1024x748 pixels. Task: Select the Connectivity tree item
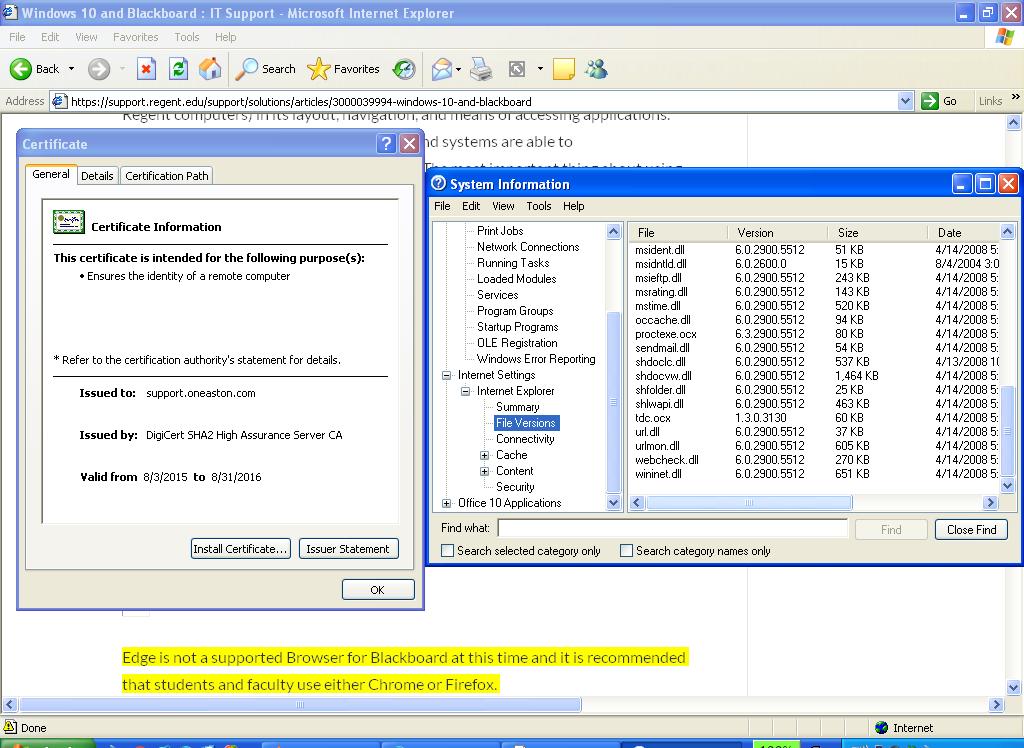[x=525, y=439]
